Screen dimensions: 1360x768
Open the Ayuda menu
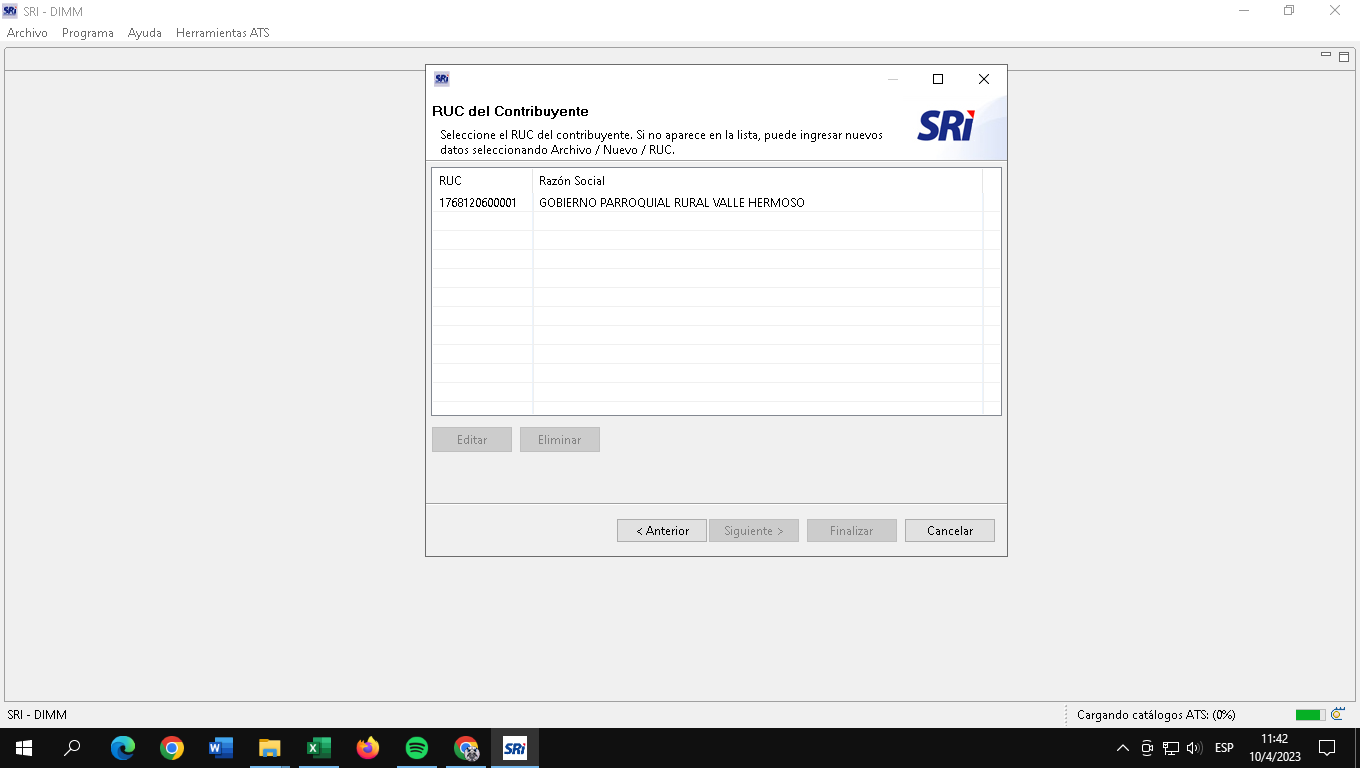(145, 33)
